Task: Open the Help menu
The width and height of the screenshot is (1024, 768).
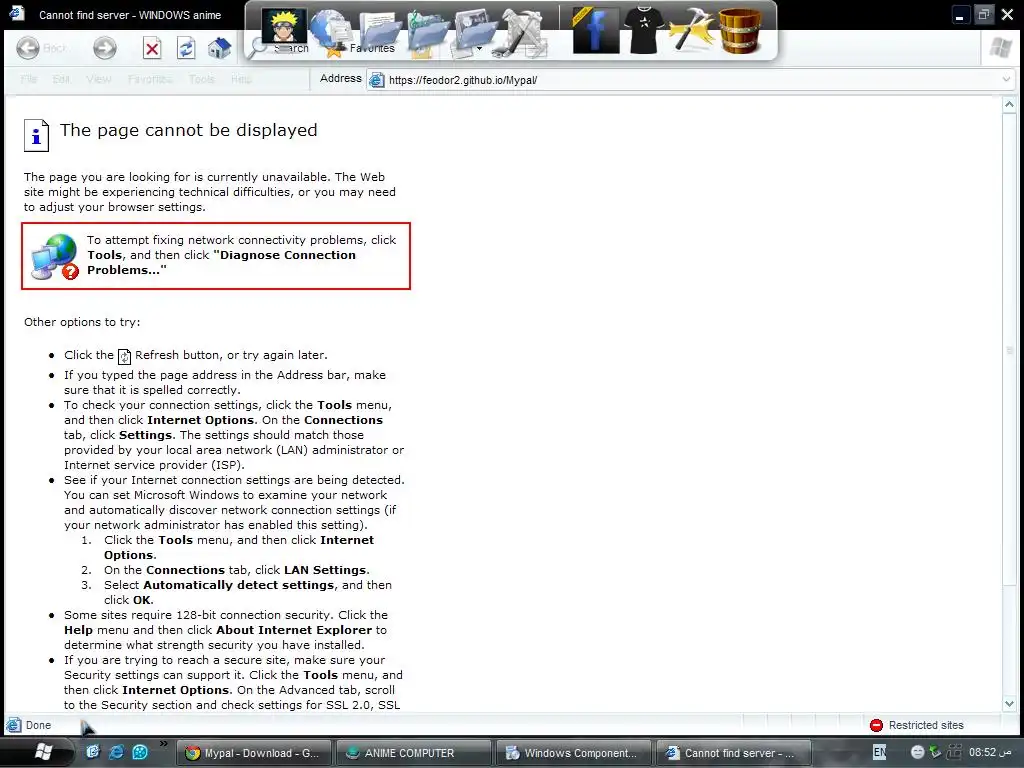Action: click(241, 79)
